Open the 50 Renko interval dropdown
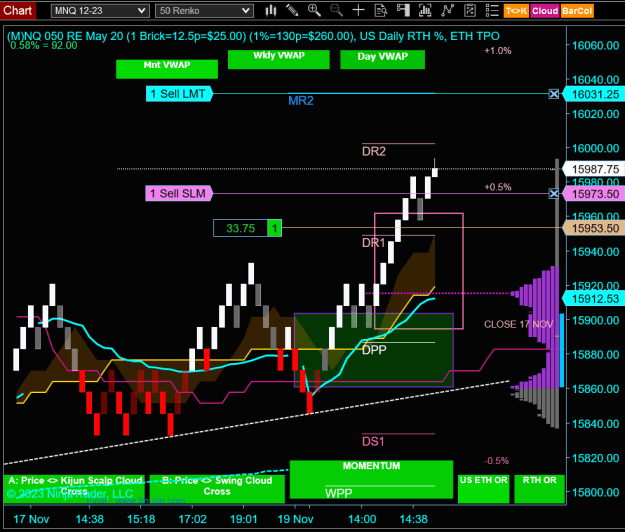The width and height of the screenshot is (625, 532). 204,11
